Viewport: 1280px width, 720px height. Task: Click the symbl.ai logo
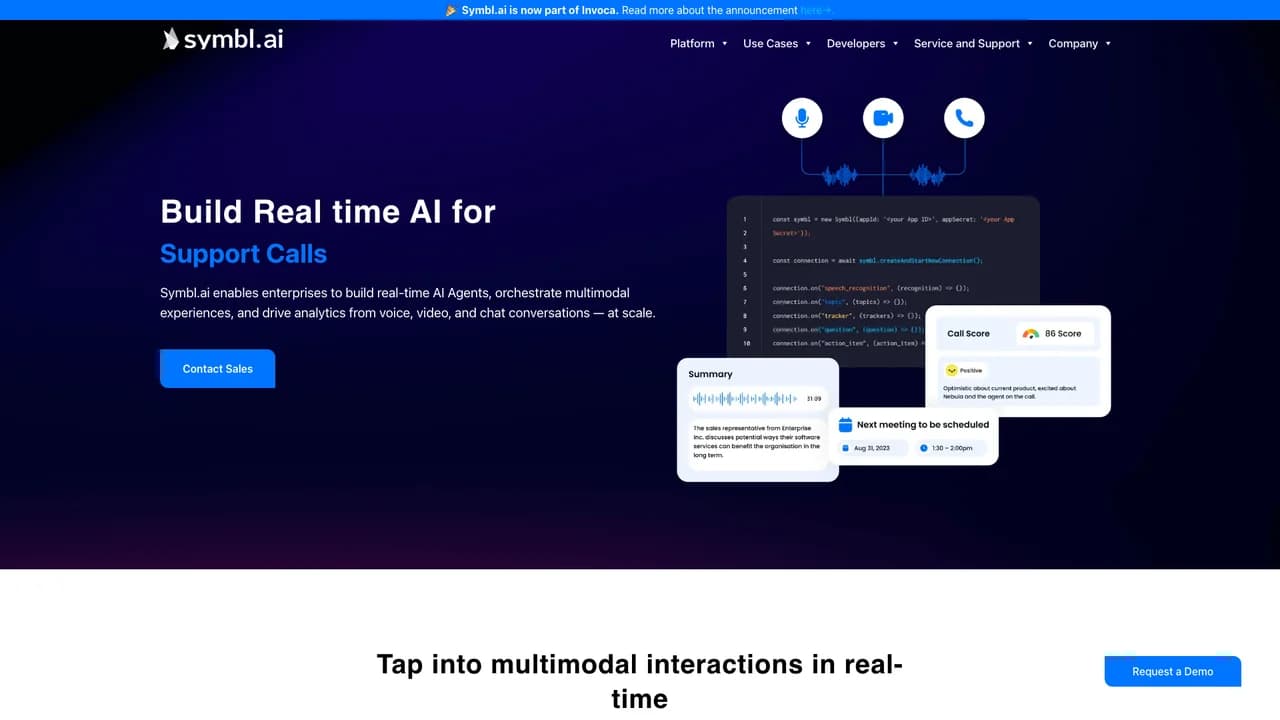coord(222,39)
